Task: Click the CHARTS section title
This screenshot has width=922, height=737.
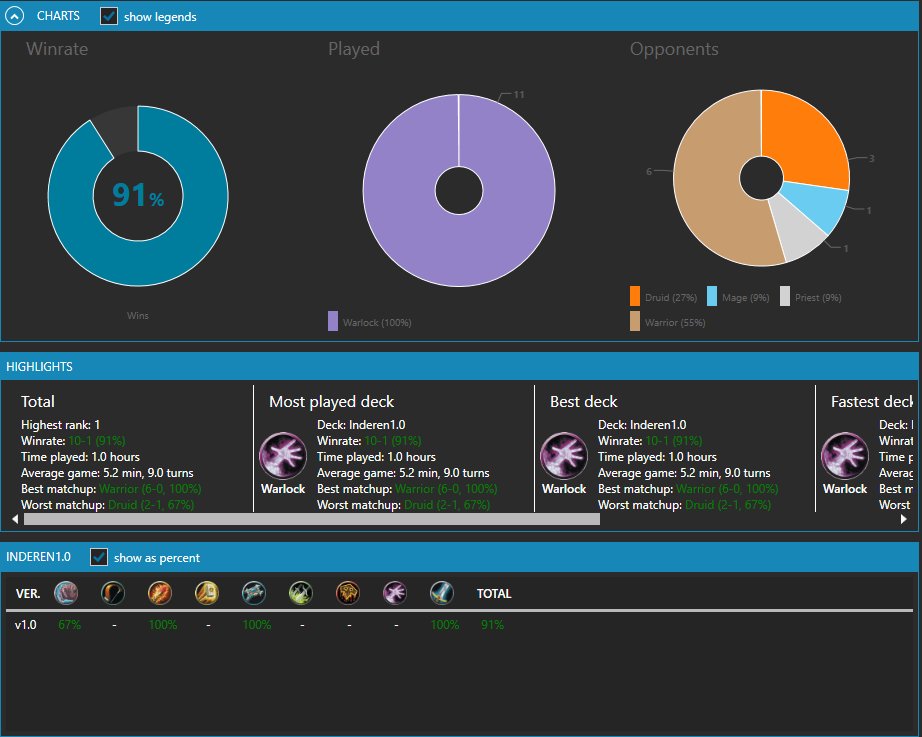Action: pos(58,16)
